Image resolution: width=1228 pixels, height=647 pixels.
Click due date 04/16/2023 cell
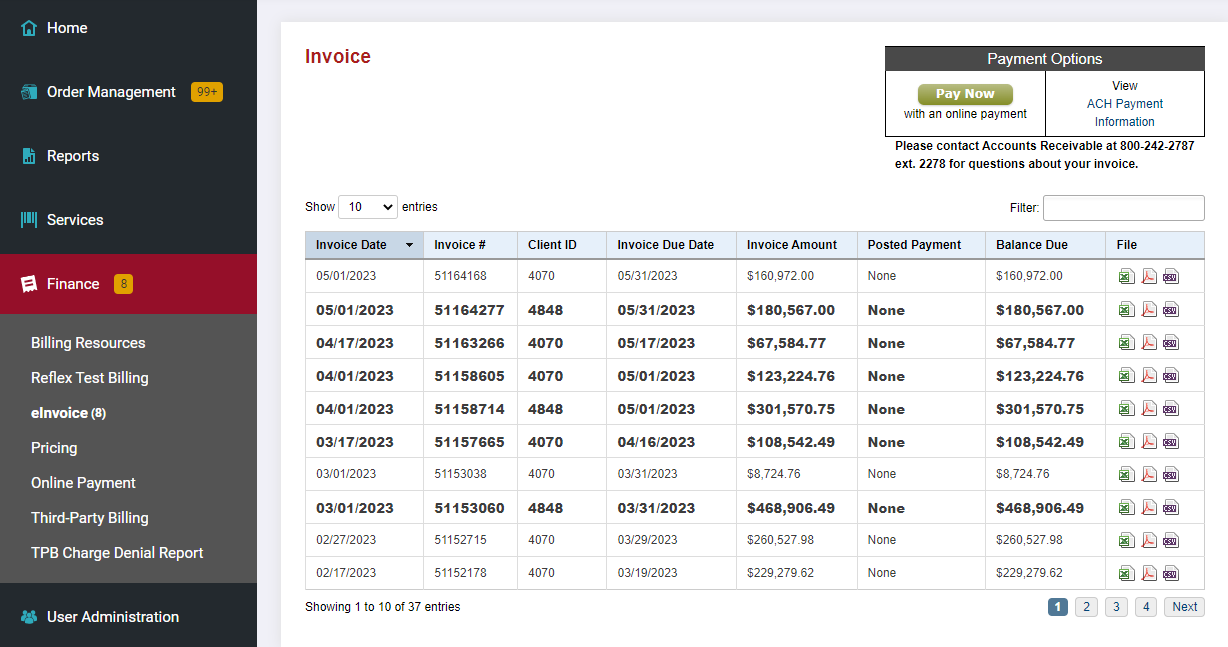click(x=671, y=442)
